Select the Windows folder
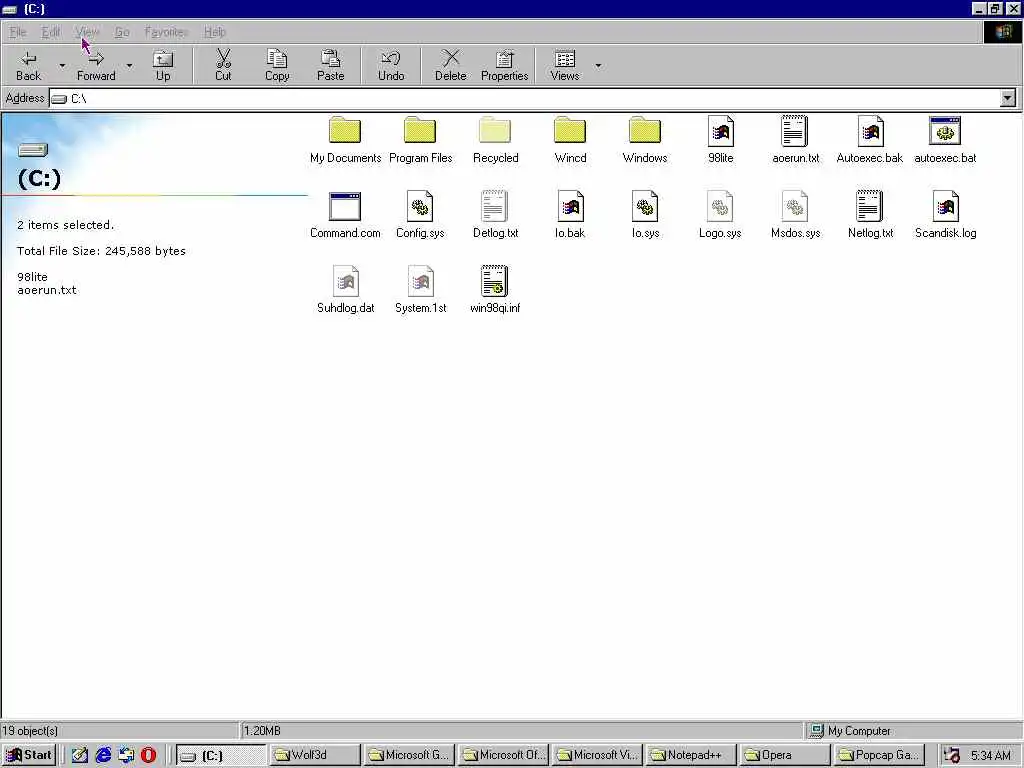The image size is (1024, 768). point(645,140)
